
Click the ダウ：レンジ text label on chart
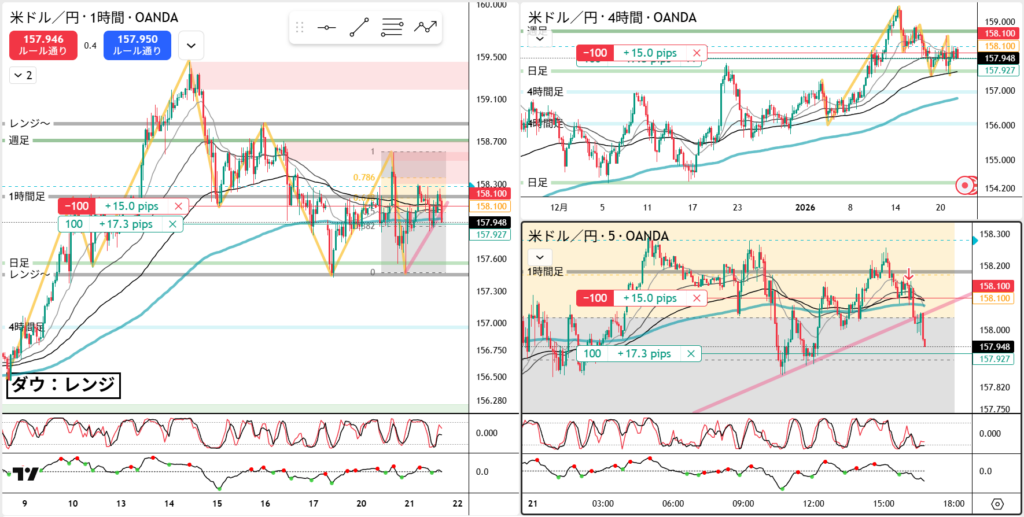[x=64, y=385]
